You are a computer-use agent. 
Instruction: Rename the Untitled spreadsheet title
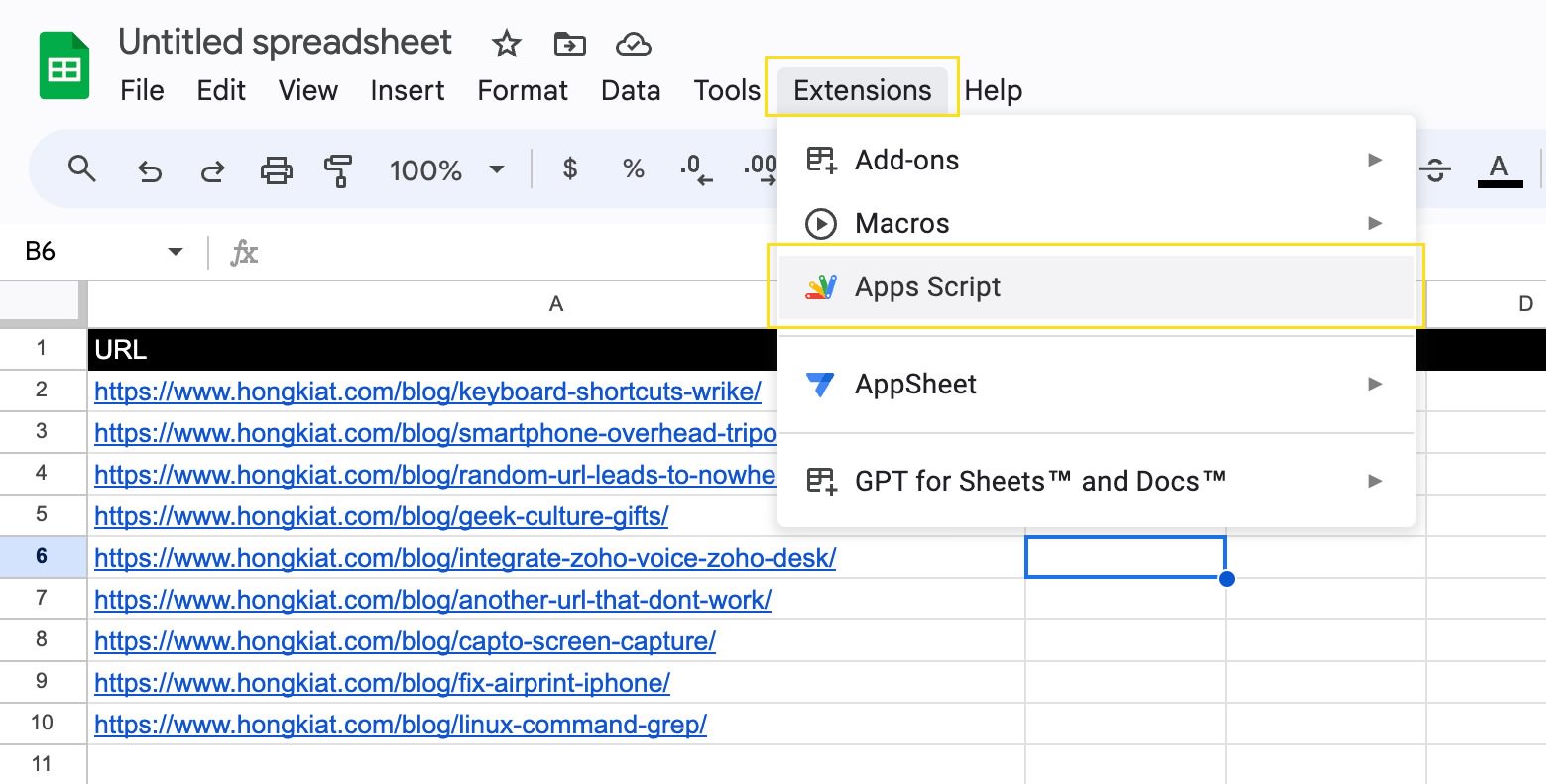[285, 43]
